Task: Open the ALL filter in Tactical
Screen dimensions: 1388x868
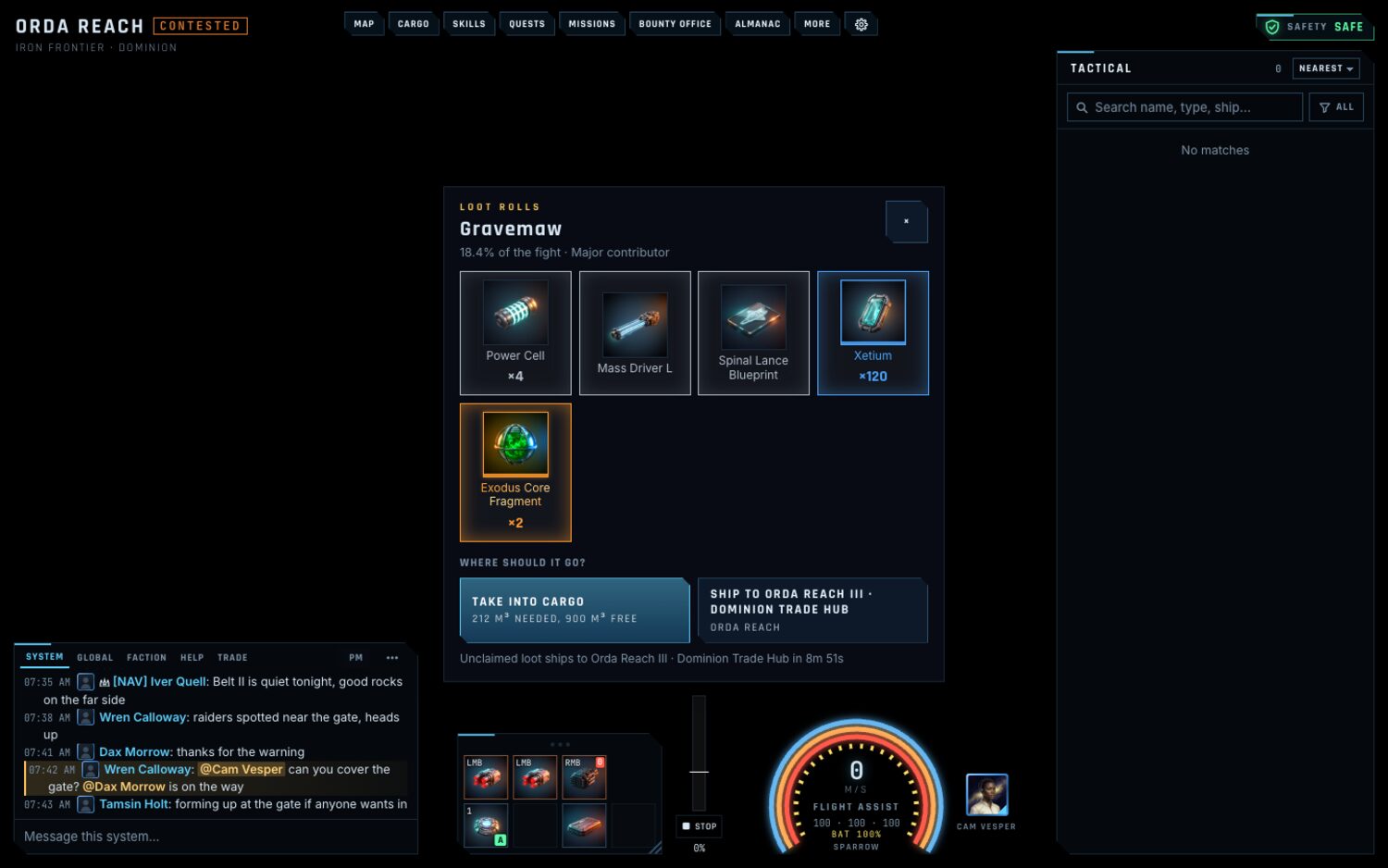Action: tap(1336, 107)
